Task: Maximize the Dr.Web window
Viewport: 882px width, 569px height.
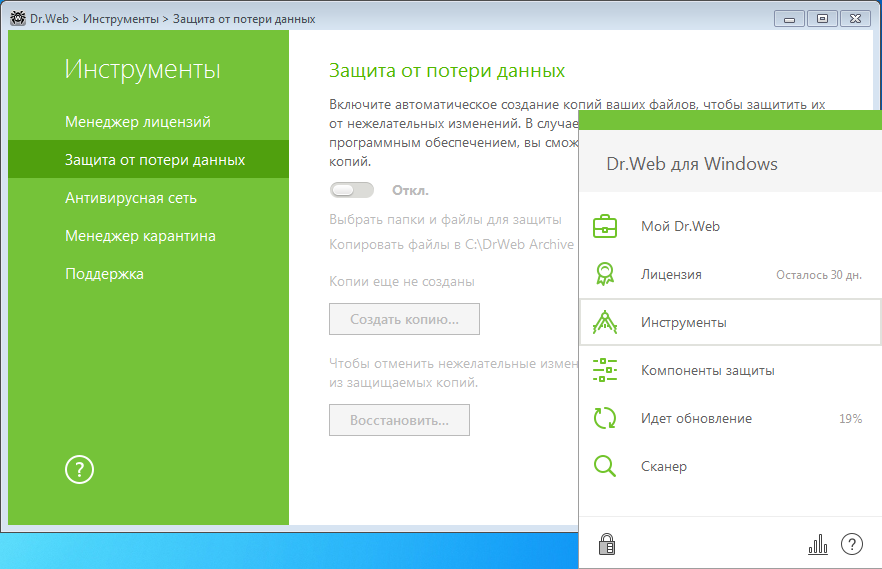Action: coord(822,19)
